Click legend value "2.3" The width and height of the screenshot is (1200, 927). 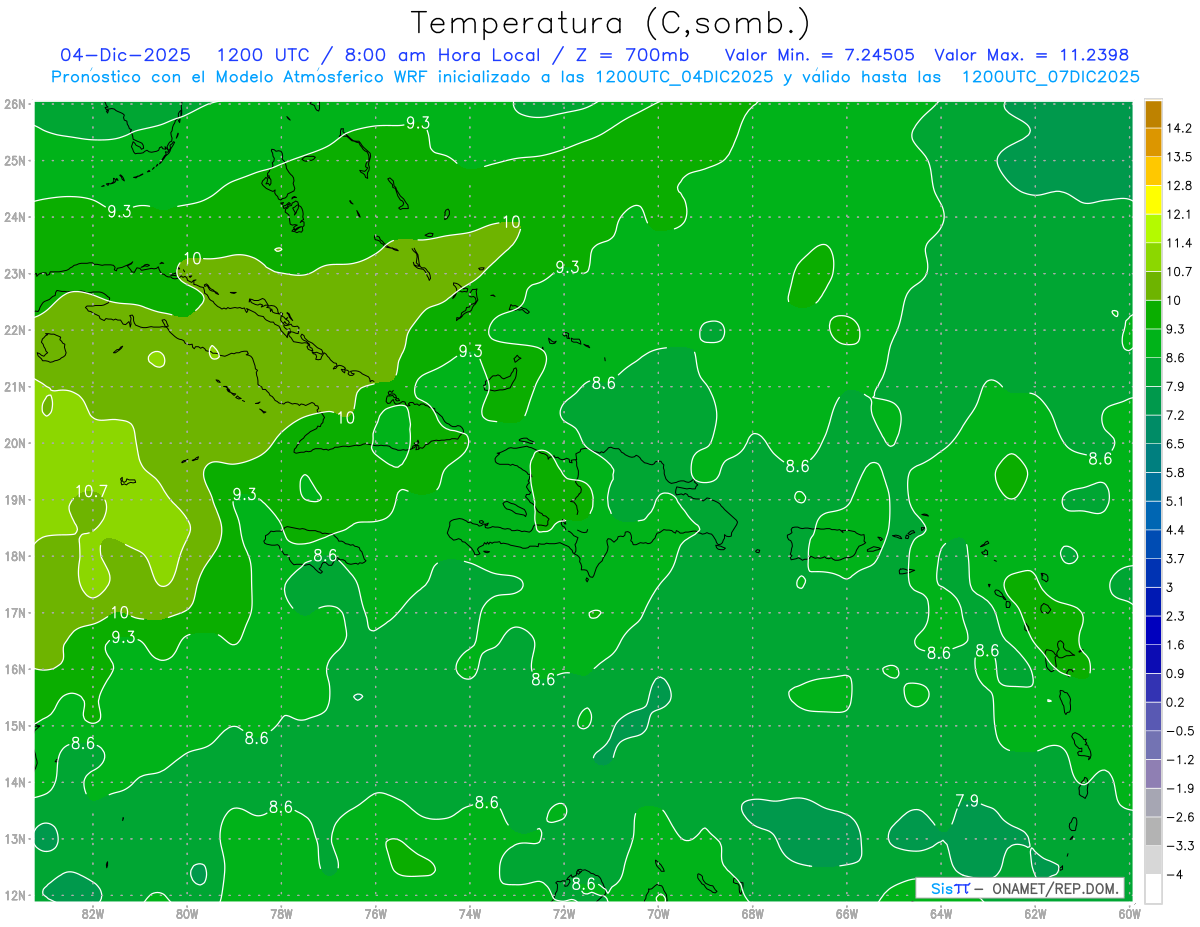coord(1176,616)
